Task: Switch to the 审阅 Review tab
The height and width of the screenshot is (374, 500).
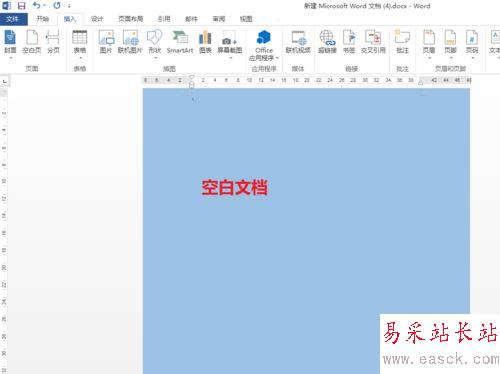Action: [219, 19]
